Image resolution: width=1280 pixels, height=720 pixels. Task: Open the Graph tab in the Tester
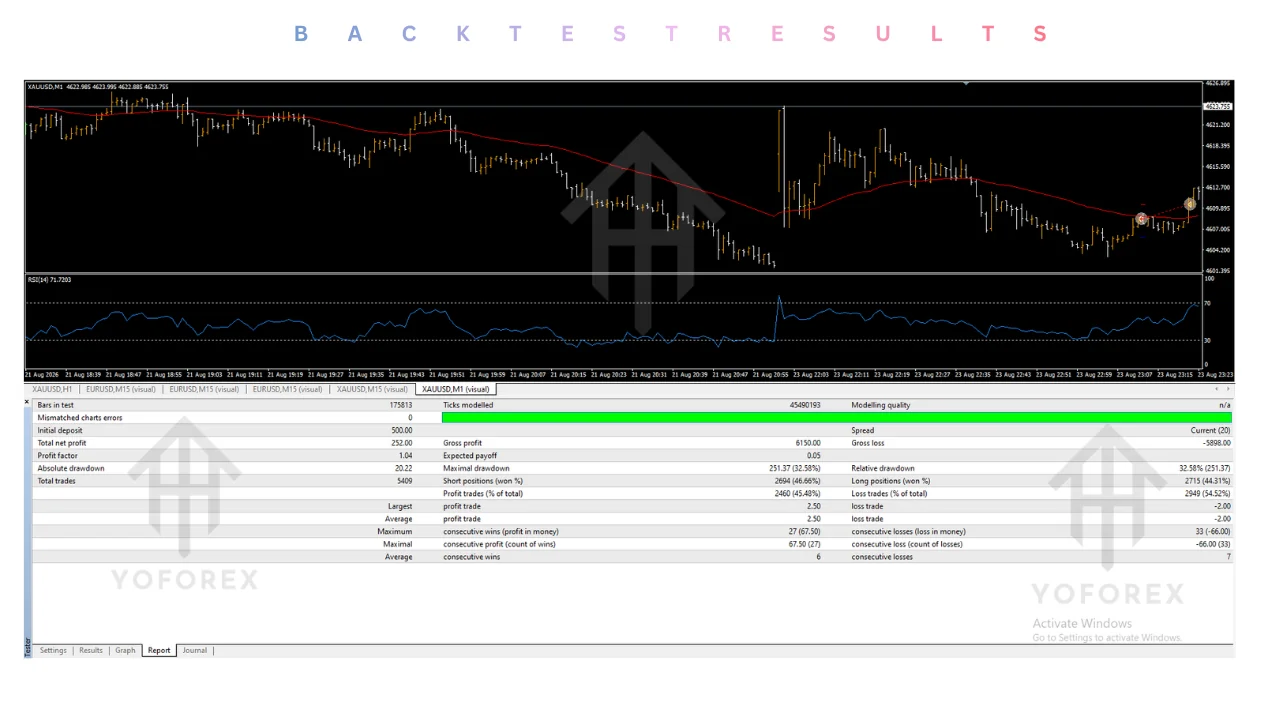pyautogui.click(x=125, y=650)
